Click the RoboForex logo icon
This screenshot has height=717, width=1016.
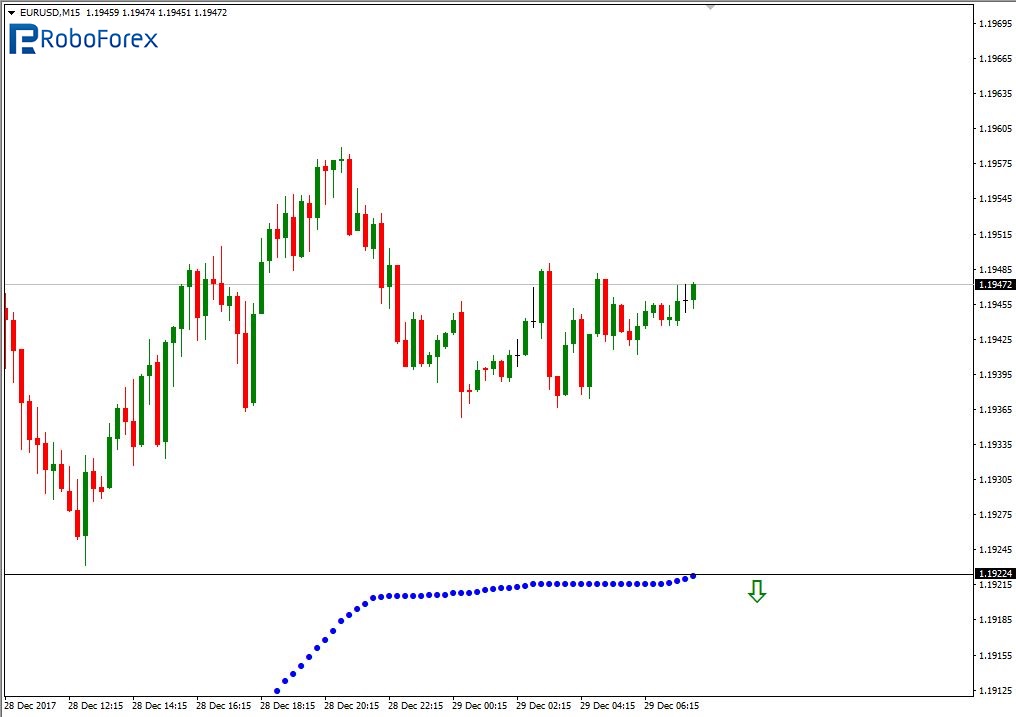click(x=24, y=39)
